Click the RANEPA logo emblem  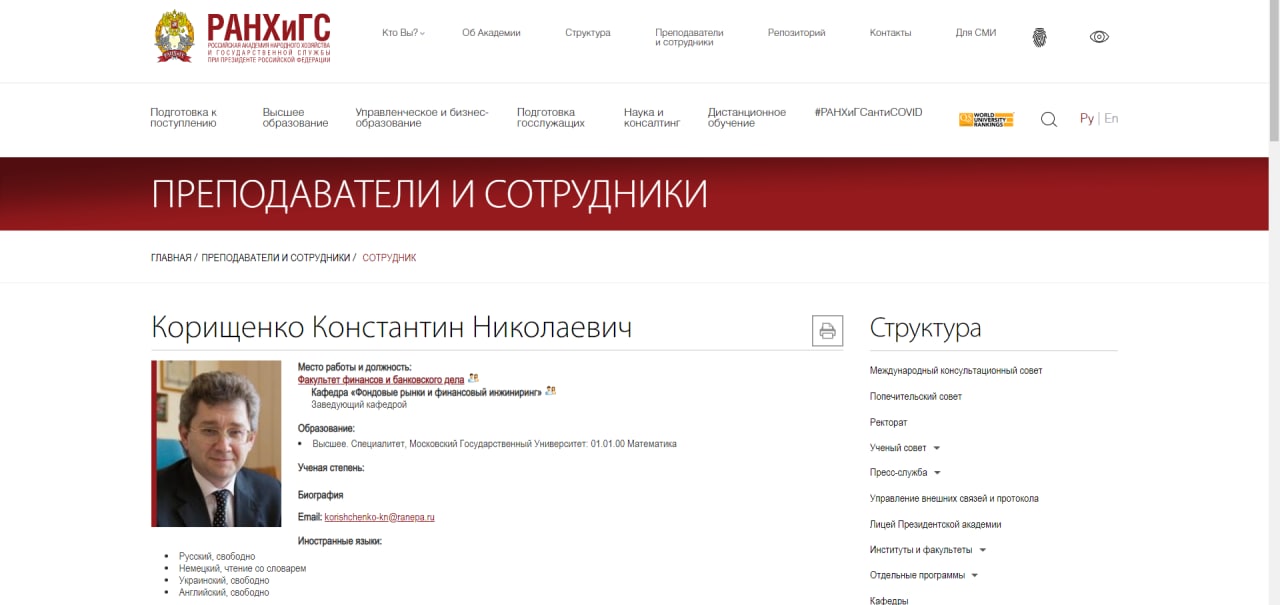[174, 36]
